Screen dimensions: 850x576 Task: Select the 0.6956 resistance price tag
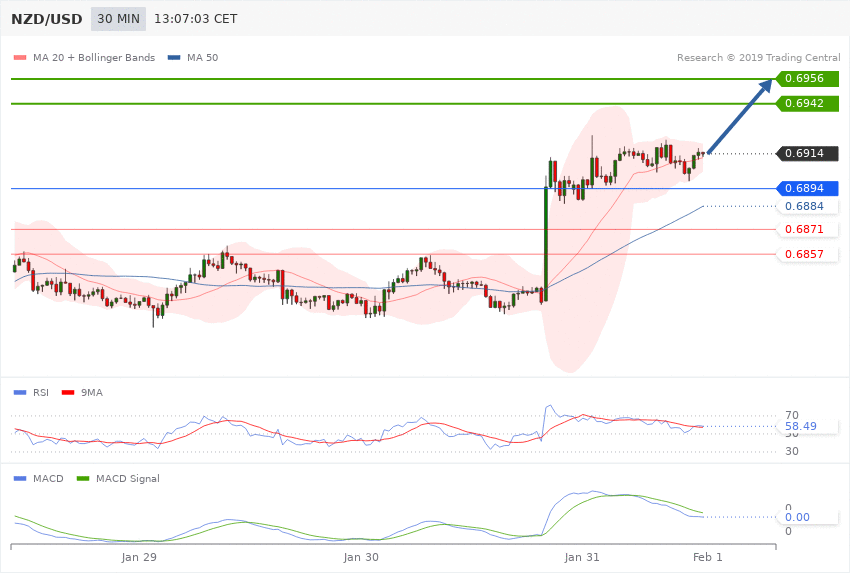click(x=808, y=79)
